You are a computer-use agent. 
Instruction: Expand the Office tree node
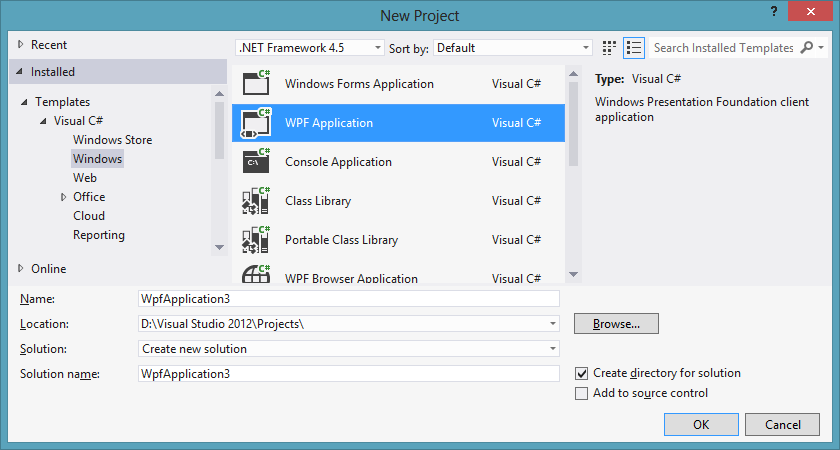[x=63, y=197]
